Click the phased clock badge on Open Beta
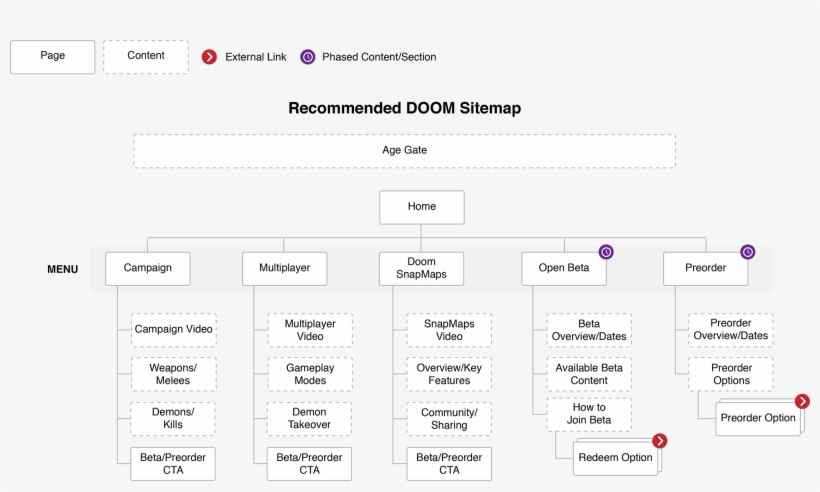Viewport: 820px width, 492px height. pyautogui.click(x=606, y=252)
